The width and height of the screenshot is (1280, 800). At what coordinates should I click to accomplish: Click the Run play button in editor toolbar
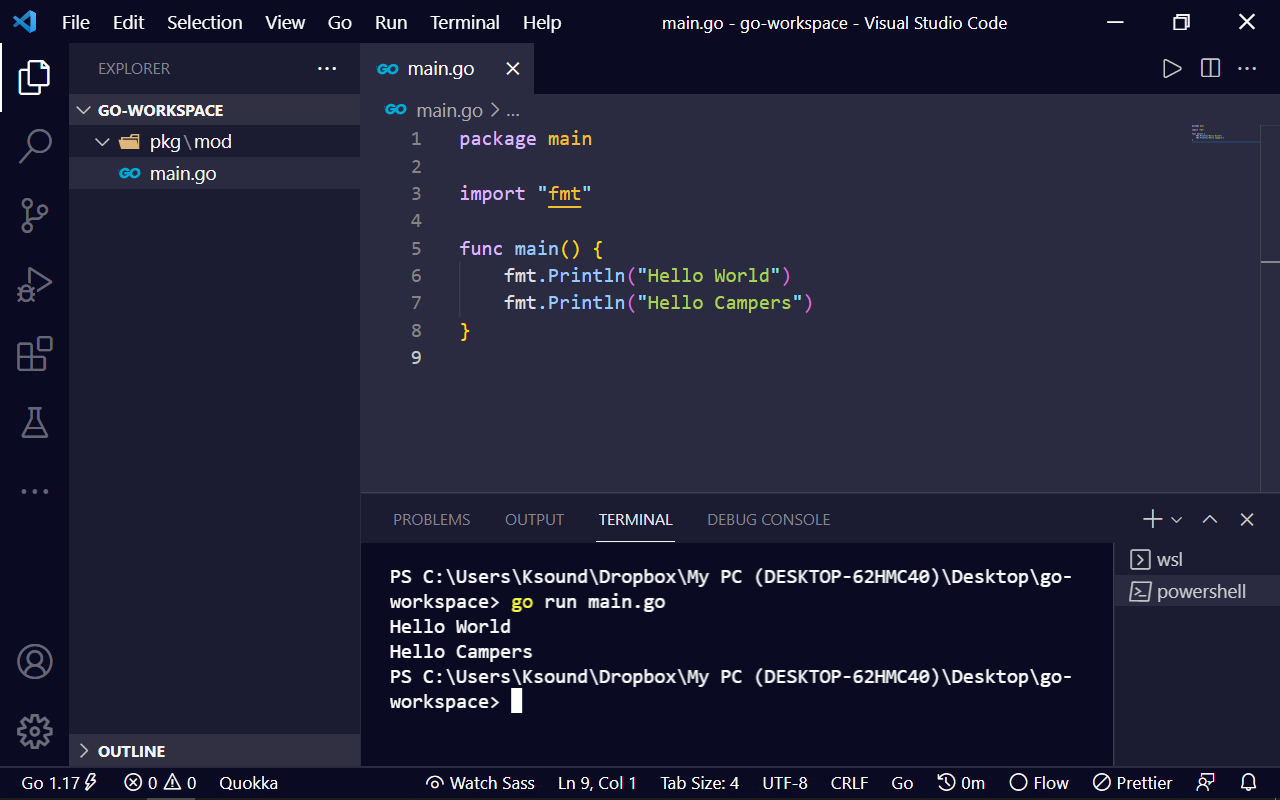[x=1172, y=69]
